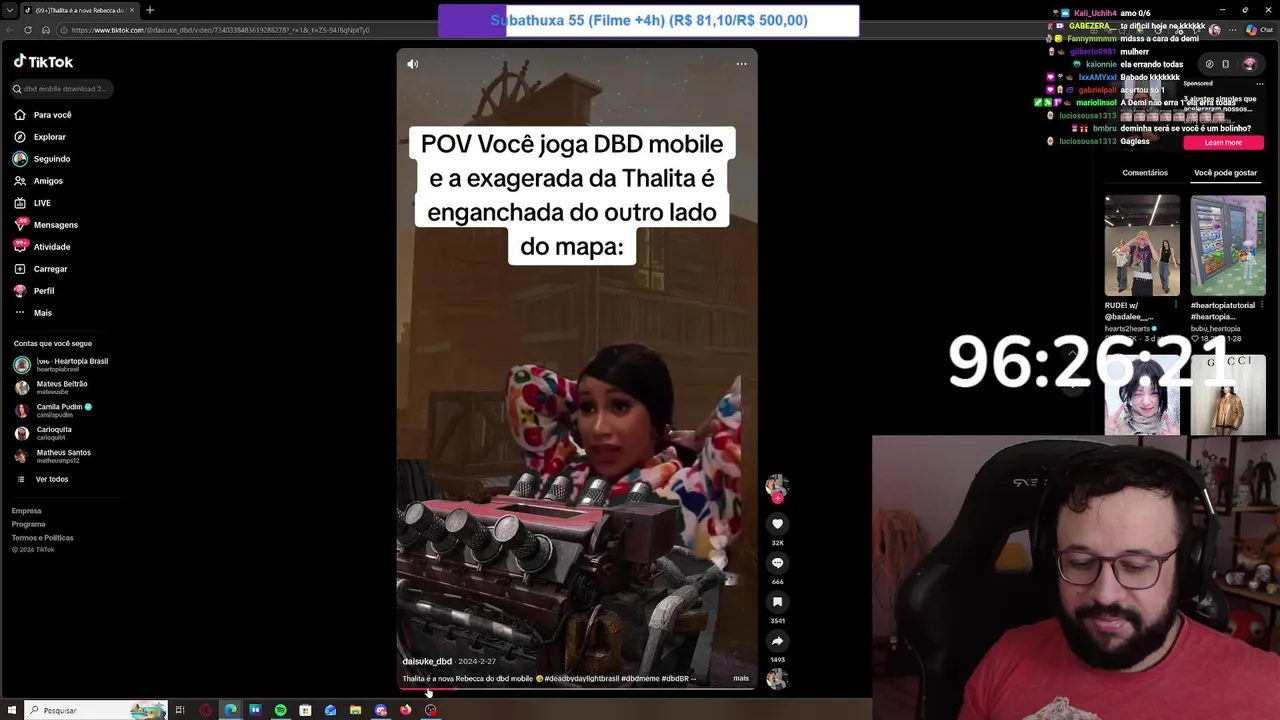
Task: Open Matheus Santos followed account
Action: click(x=54, y=456)
